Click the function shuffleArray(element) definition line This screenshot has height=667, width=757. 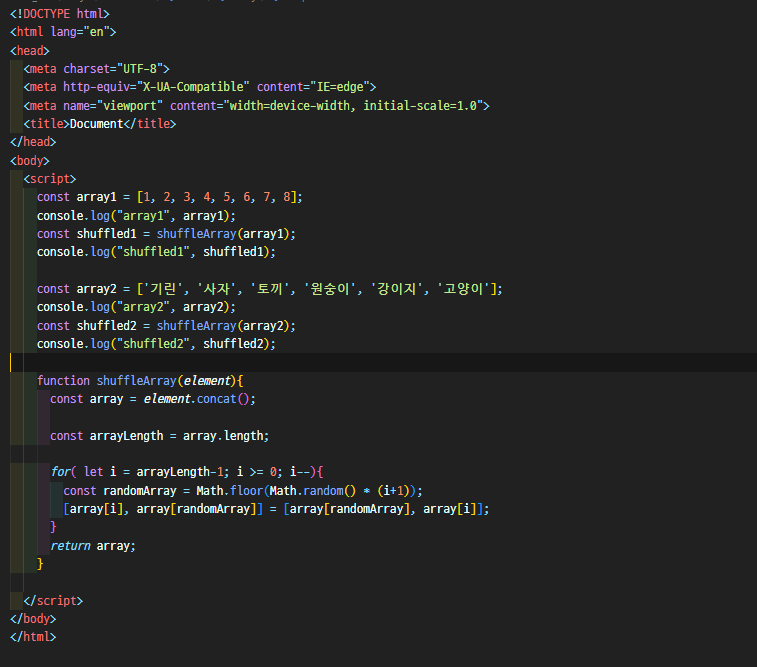pyautogui.click(x=140, y=381)
